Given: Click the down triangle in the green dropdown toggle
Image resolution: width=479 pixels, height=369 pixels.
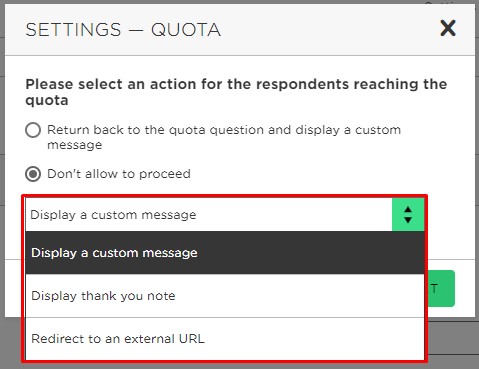Looking at the screenshot, I should coord(408,220).
